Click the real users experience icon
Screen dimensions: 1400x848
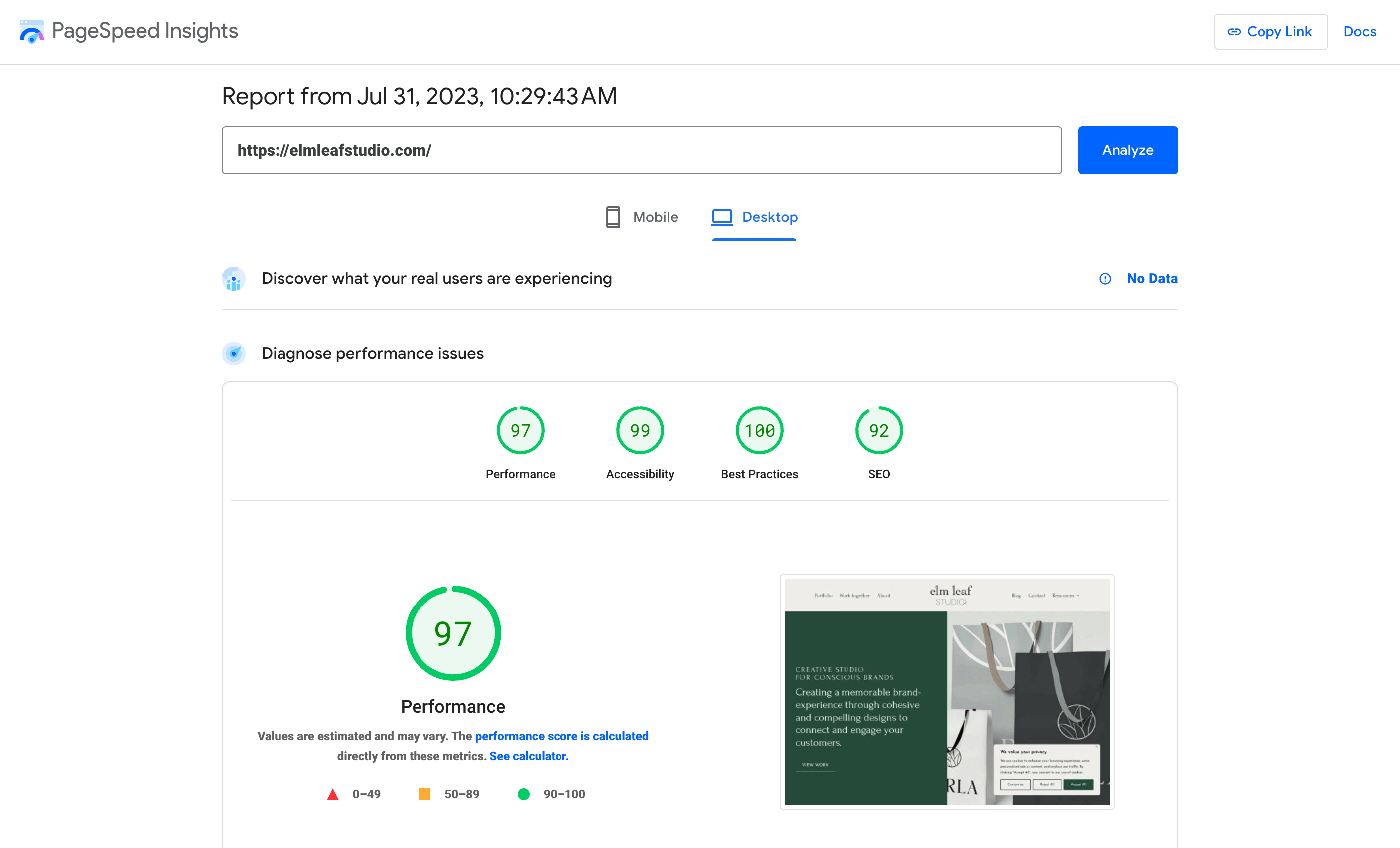tap(234, 279)
